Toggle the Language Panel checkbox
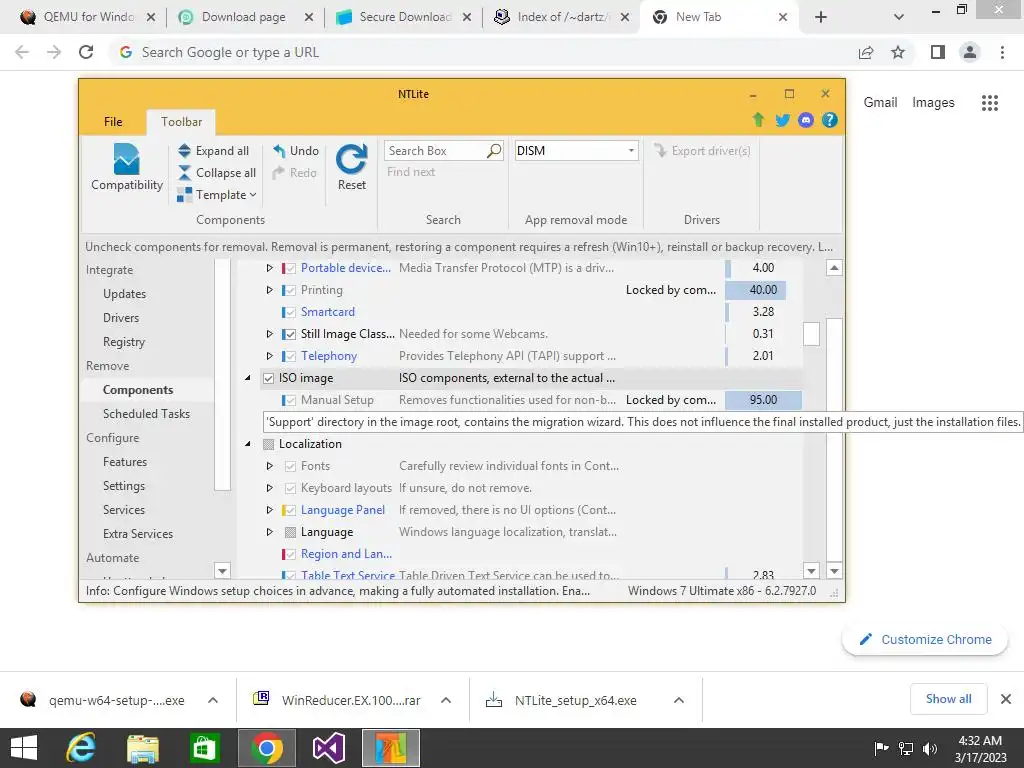 pyautogui.click(x=291, y=510)
